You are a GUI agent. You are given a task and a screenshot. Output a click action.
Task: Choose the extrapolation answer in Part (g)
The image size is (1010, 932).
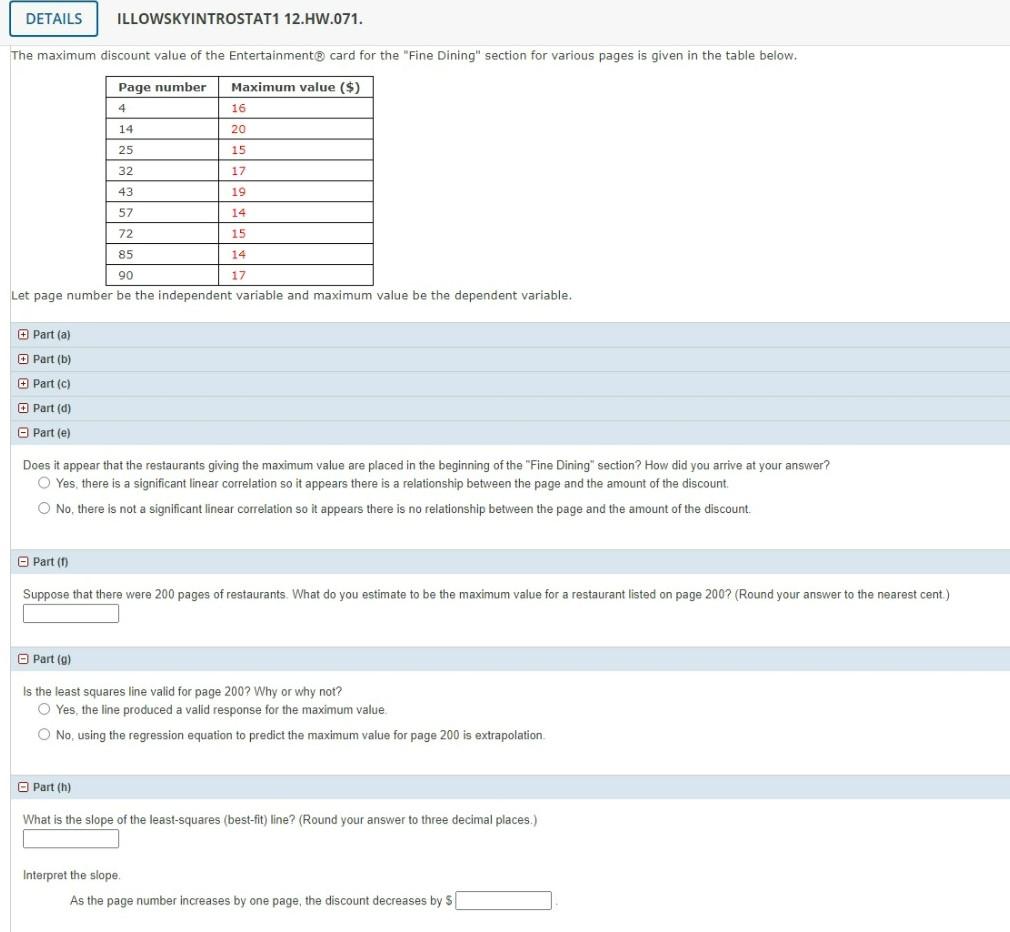(44, 735)
